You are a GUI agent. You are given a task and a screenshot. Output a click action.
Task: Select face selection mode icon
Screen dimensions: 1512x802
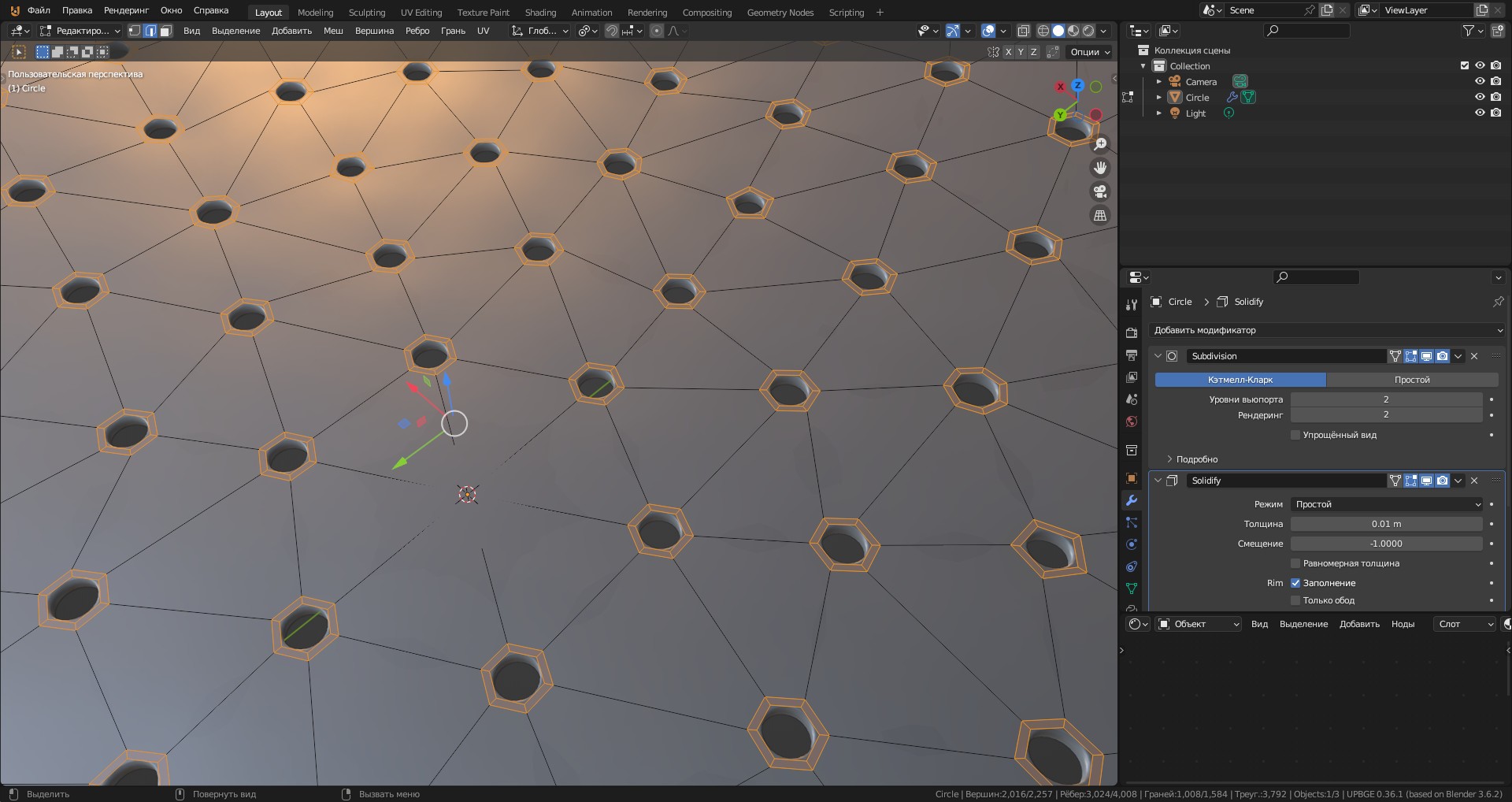coord(165,31)
